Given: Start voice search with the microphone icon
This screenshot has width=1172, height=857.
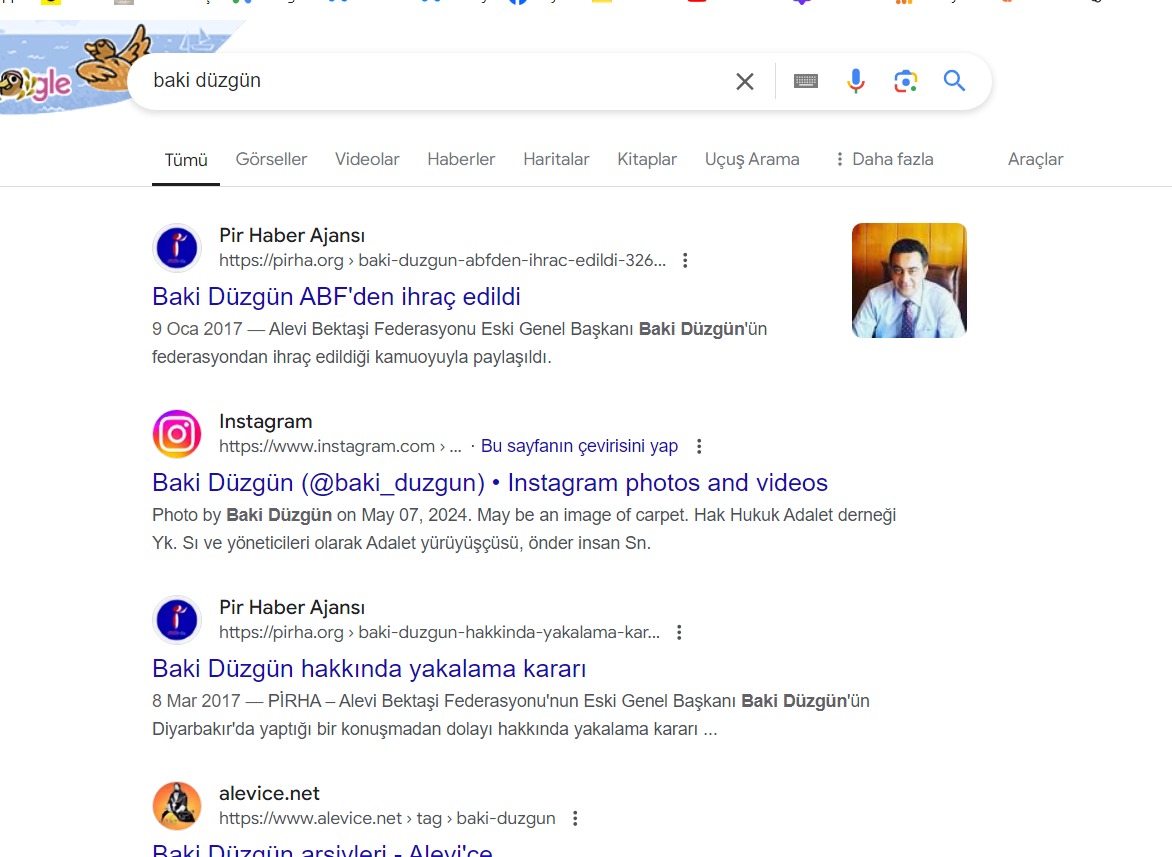Looking at the screenshot, I should (x=856, y=81).
